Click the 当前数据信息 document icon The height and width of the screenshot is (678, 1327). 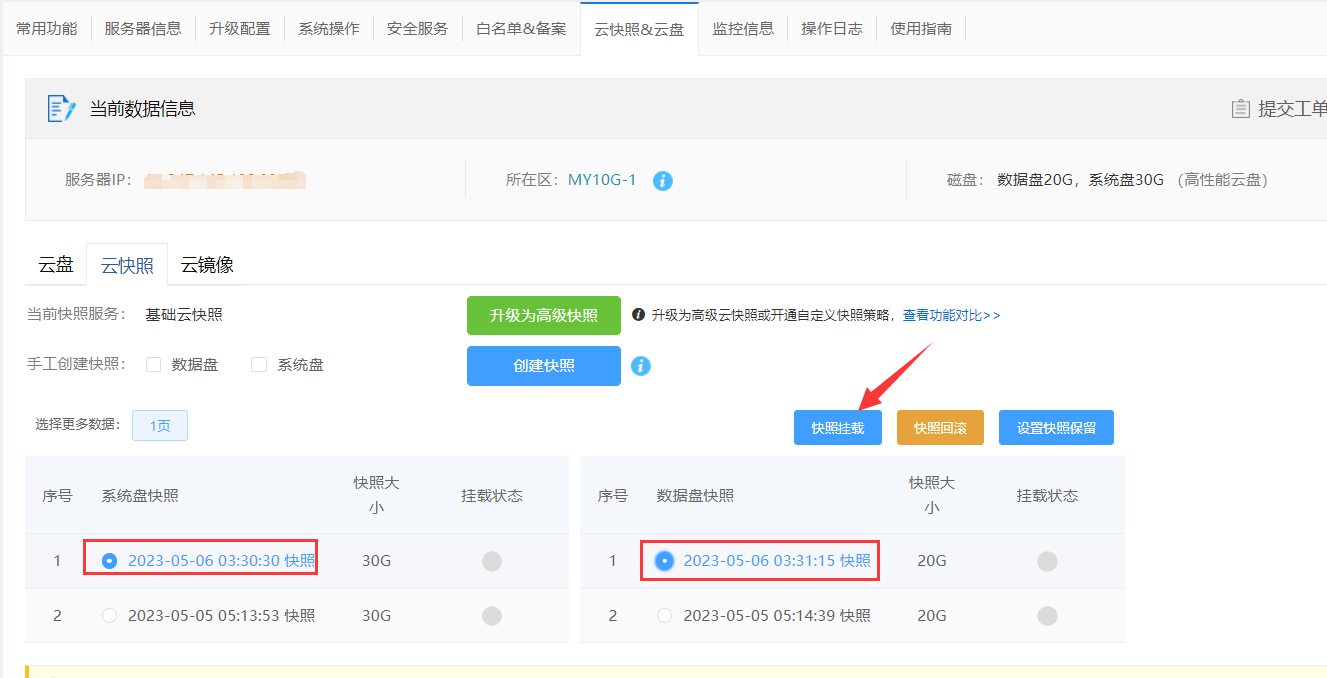pyautogui.click(x=62, y=109)
